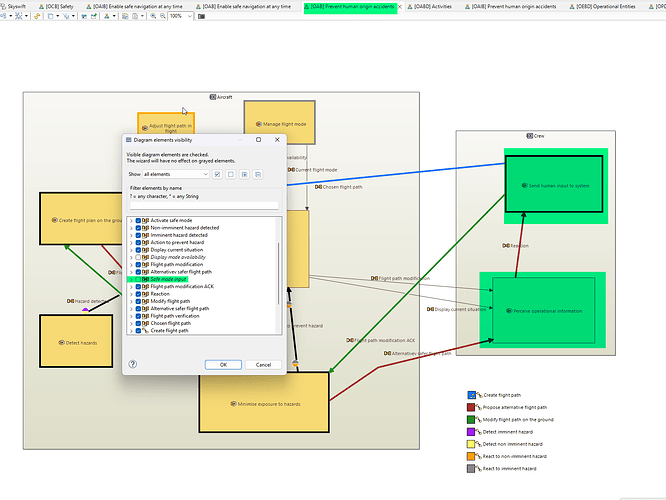666x500 pixels.
Task: Click the zoom in magnifier icon
Action: (x=152, y=17)
